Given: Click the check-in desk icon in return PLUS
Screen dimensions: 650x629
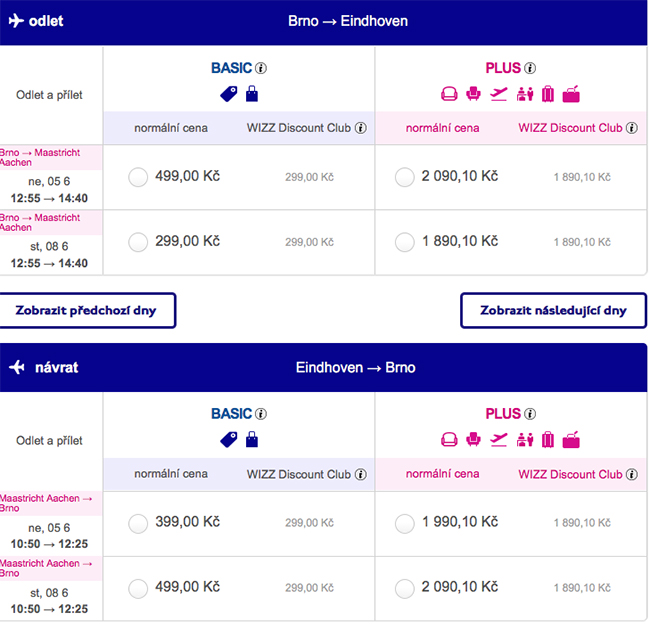Looking at the screenshot, I should pyautogui.click(x=525, y=440).
